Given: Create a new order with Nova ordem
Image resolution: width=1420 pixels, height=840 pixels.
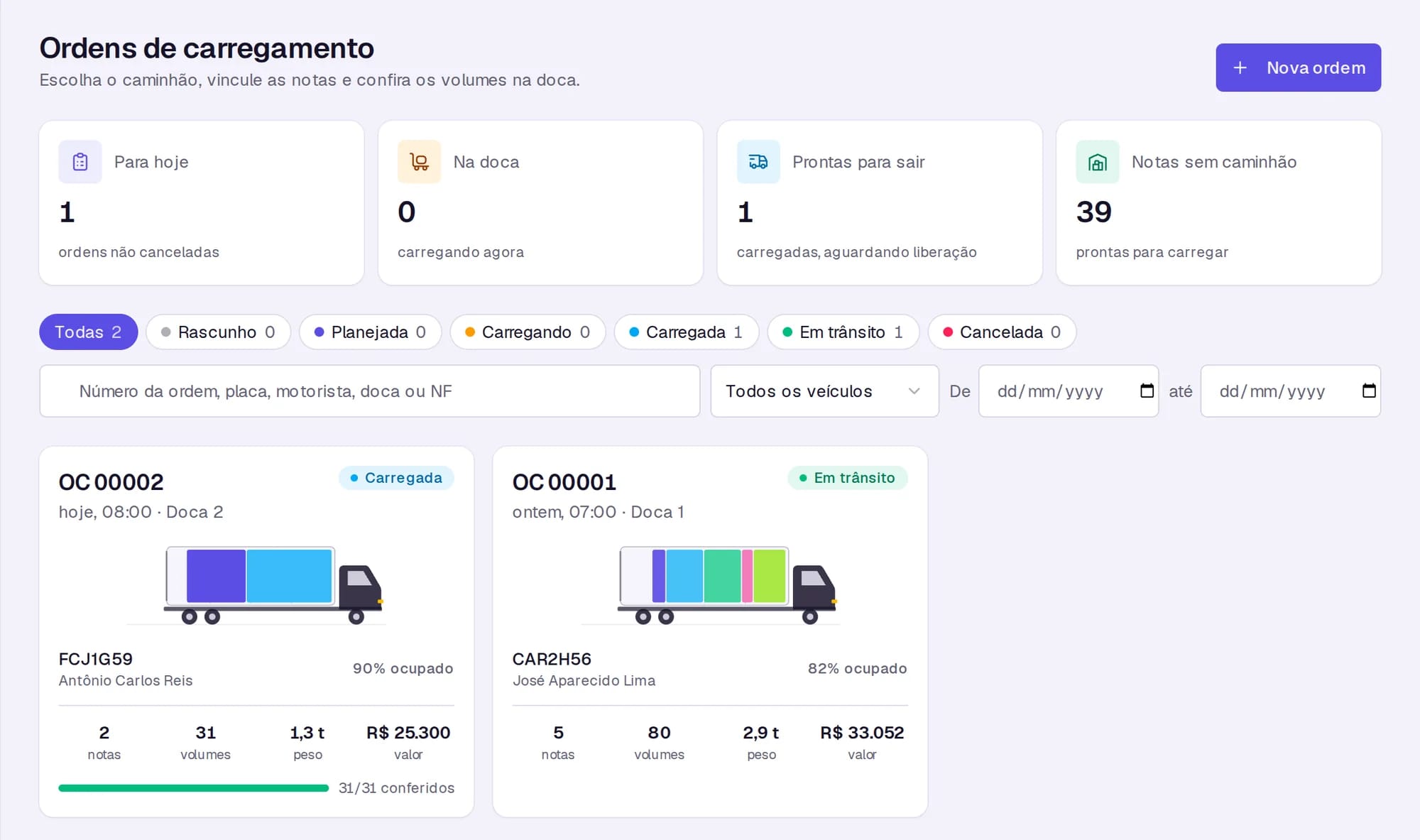Looking at the screenshot, I should [1298, 67].
